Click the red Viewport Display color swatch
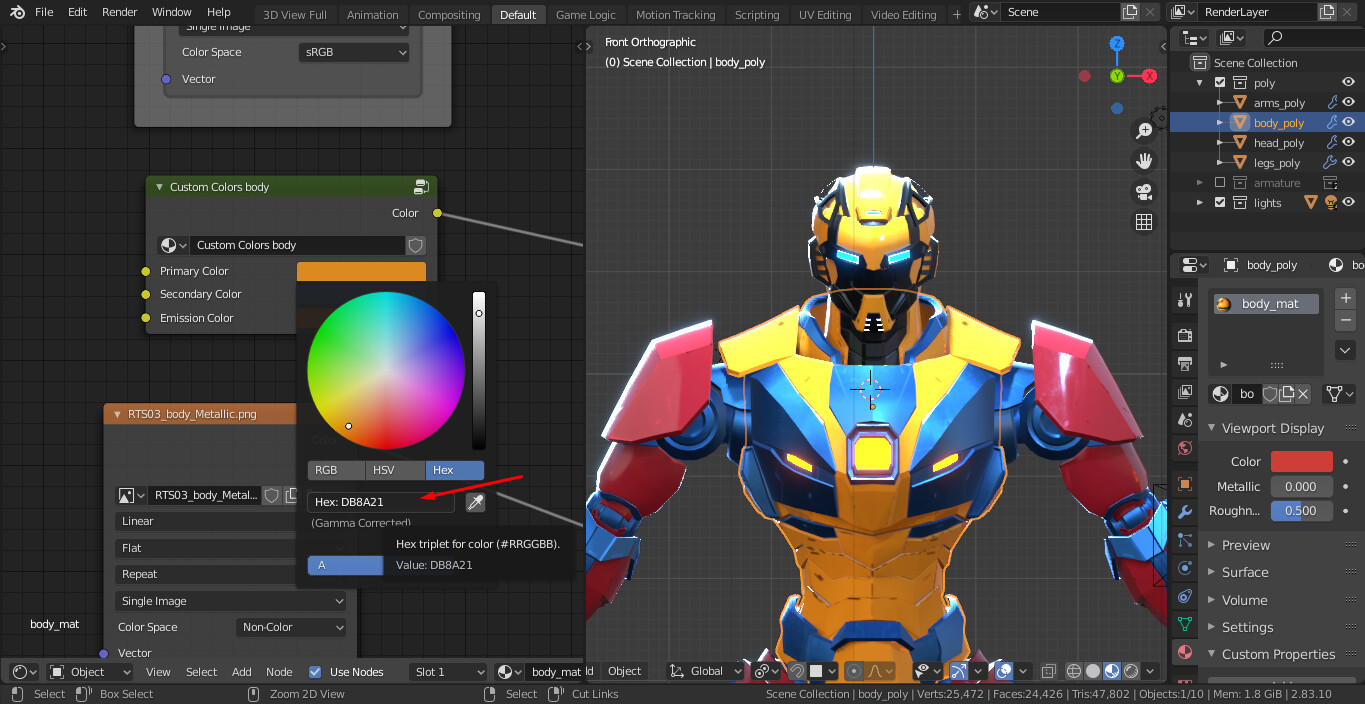Screen dimensions: 1365x704 (x=1301, y=461)
